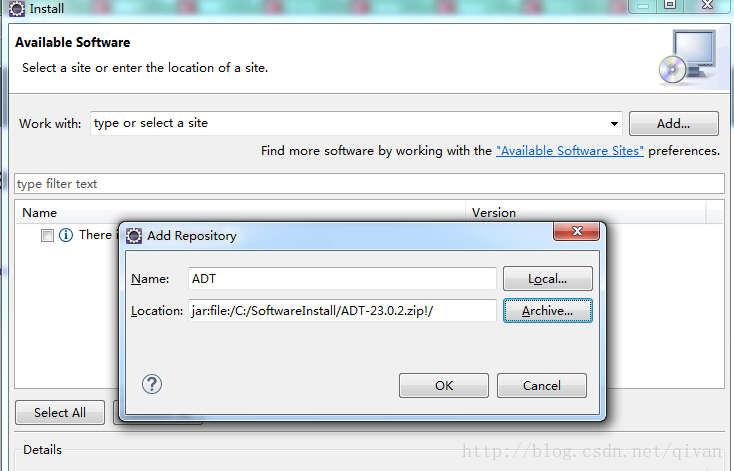
Task: Open the Work with site dropdown arrow
Action: (614, 124)
